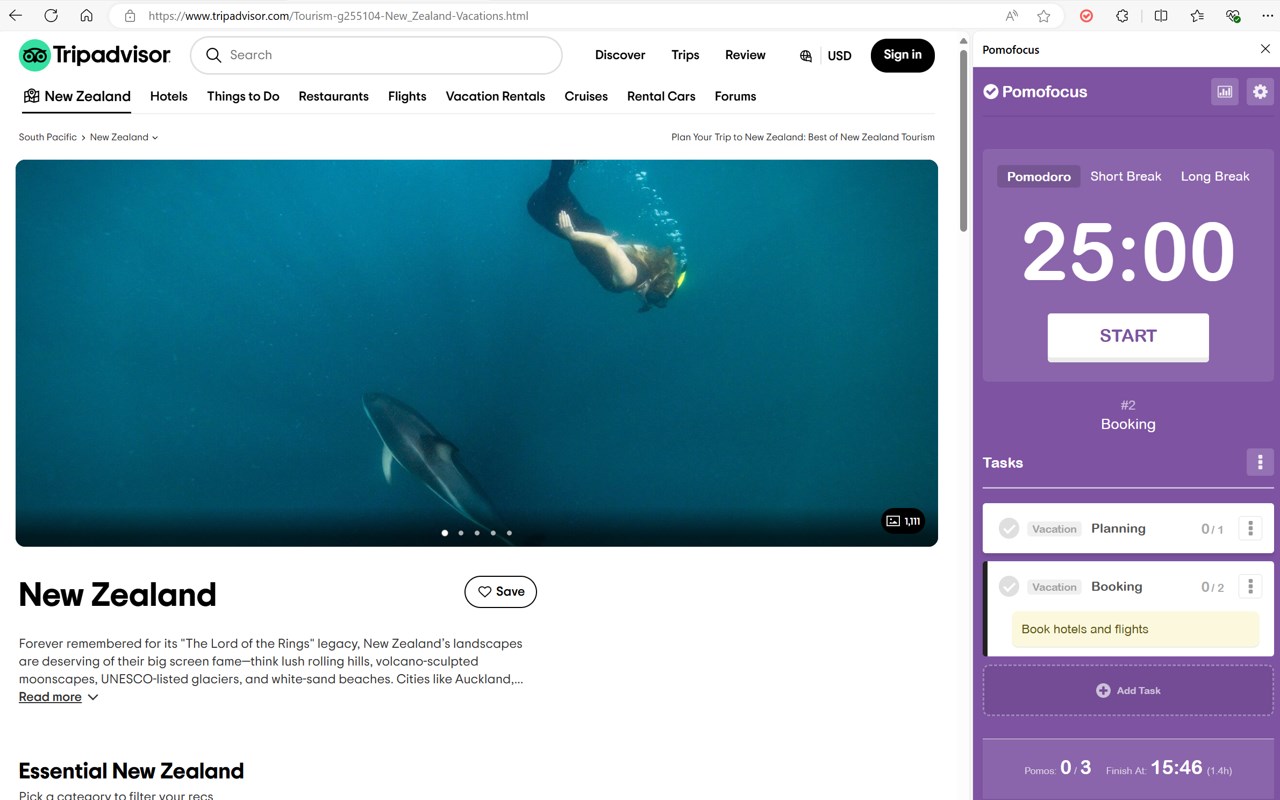This screenshot has height=800, width=1280.
Task: Open the browser home page icon
Action: pyautogui.click(x=87, y=16)
